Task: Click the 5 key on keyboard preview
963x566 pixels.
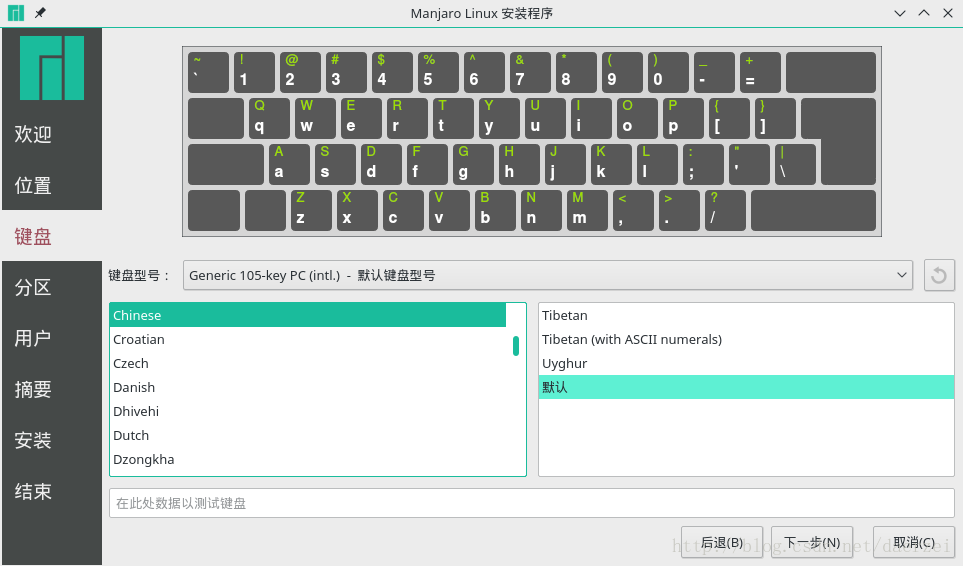Action: pos(439,72)
